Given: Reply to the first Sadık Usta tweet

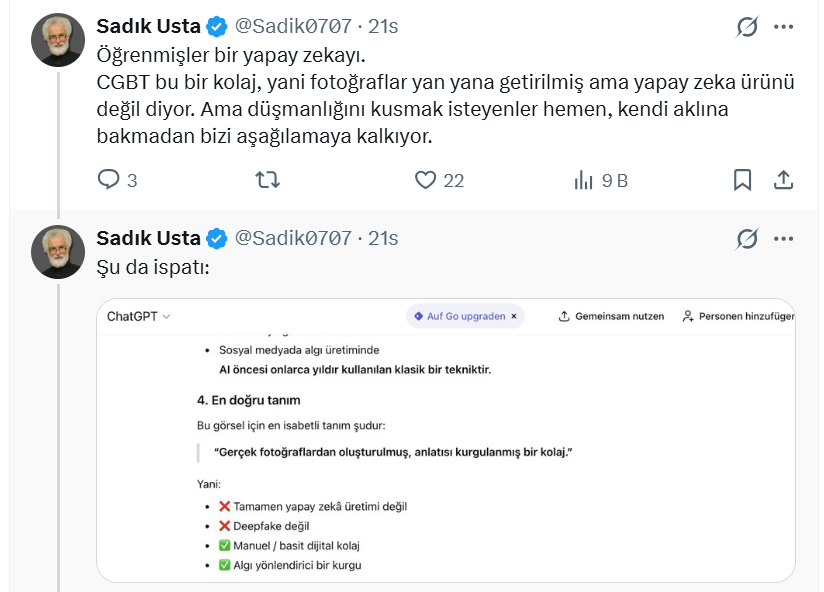Looking at the screenshot, I should [109, 180].
